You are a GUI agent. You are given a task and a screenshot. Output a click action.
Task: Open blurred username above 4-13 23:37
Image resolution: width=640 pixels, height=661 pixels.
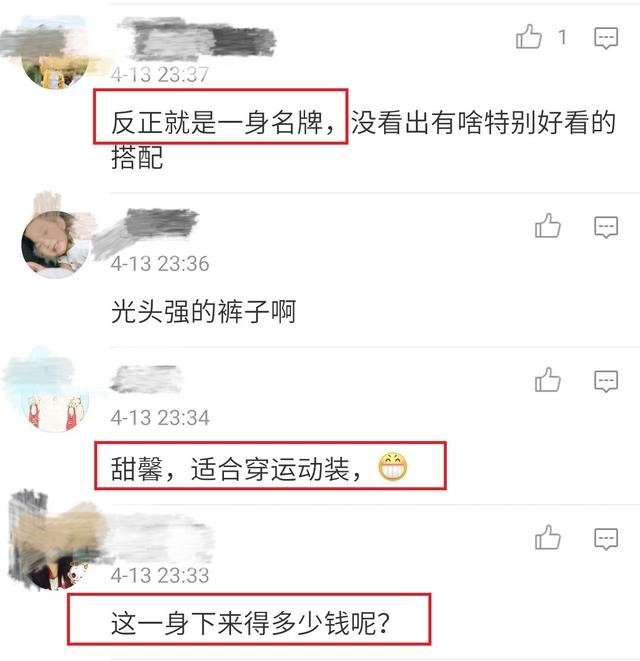point(198,39)
